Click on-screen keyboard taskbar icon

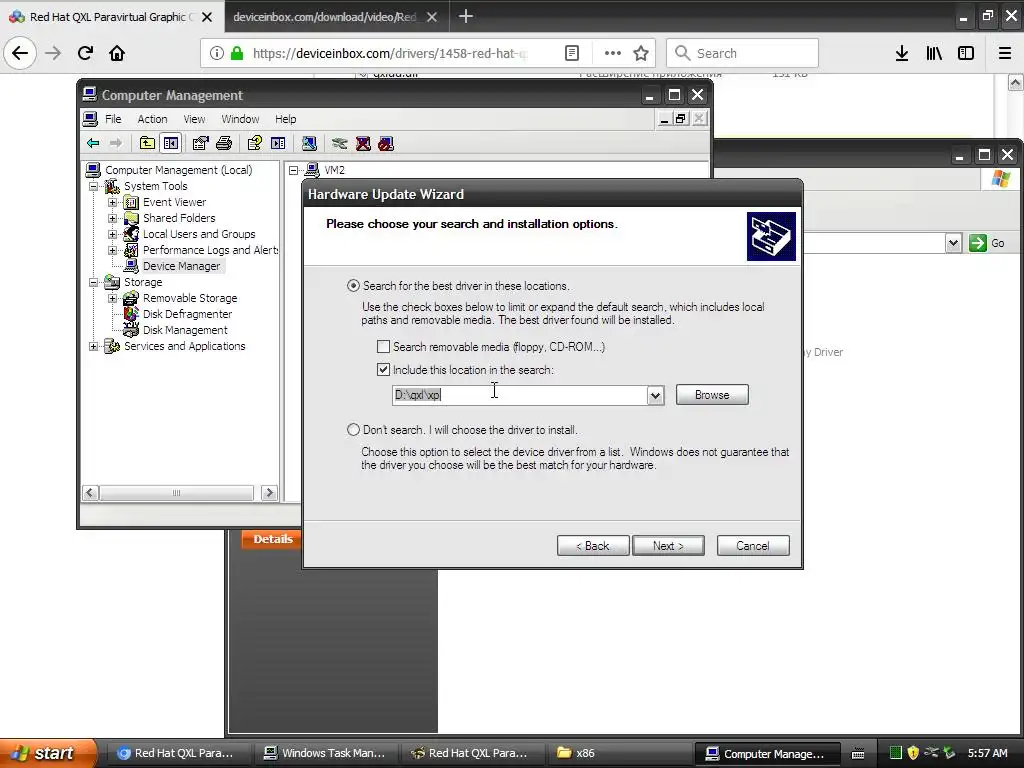point(858,754)
